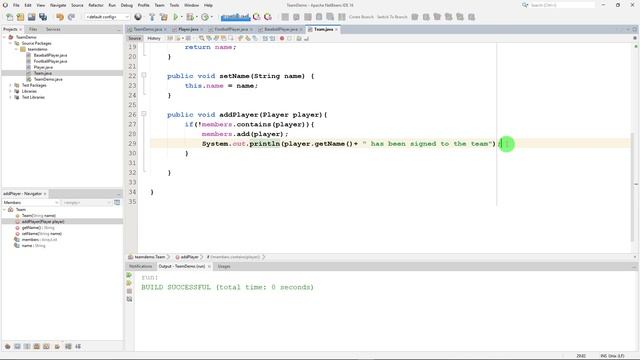Viewport: 640px width, 360px height.
Task: Click the Re-run green arrow in Output panel
Action: point(129,276)
